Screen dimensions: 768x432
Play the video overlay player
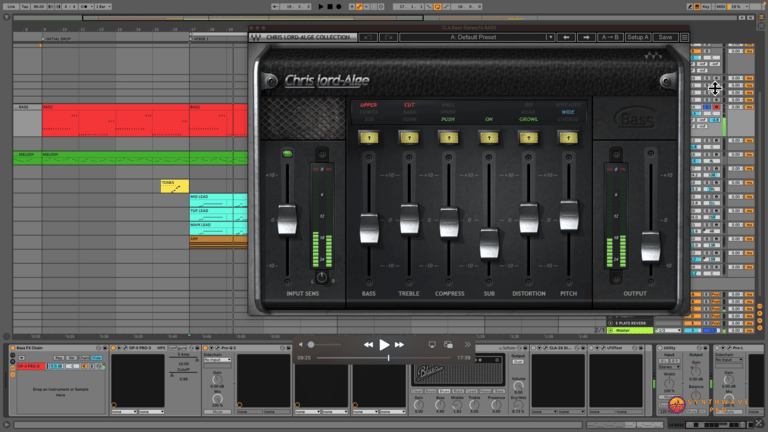384,345
